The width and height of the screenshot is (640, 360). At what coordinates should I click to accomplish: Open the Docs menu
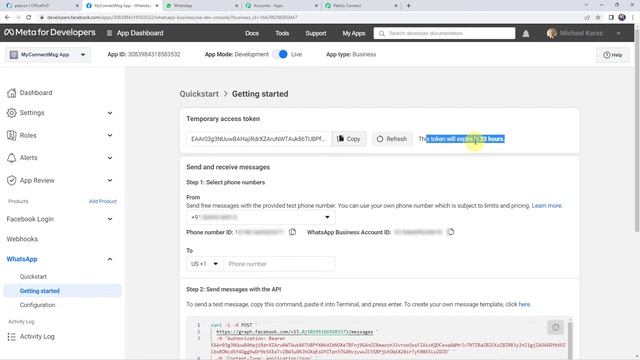tap(252, 33)
